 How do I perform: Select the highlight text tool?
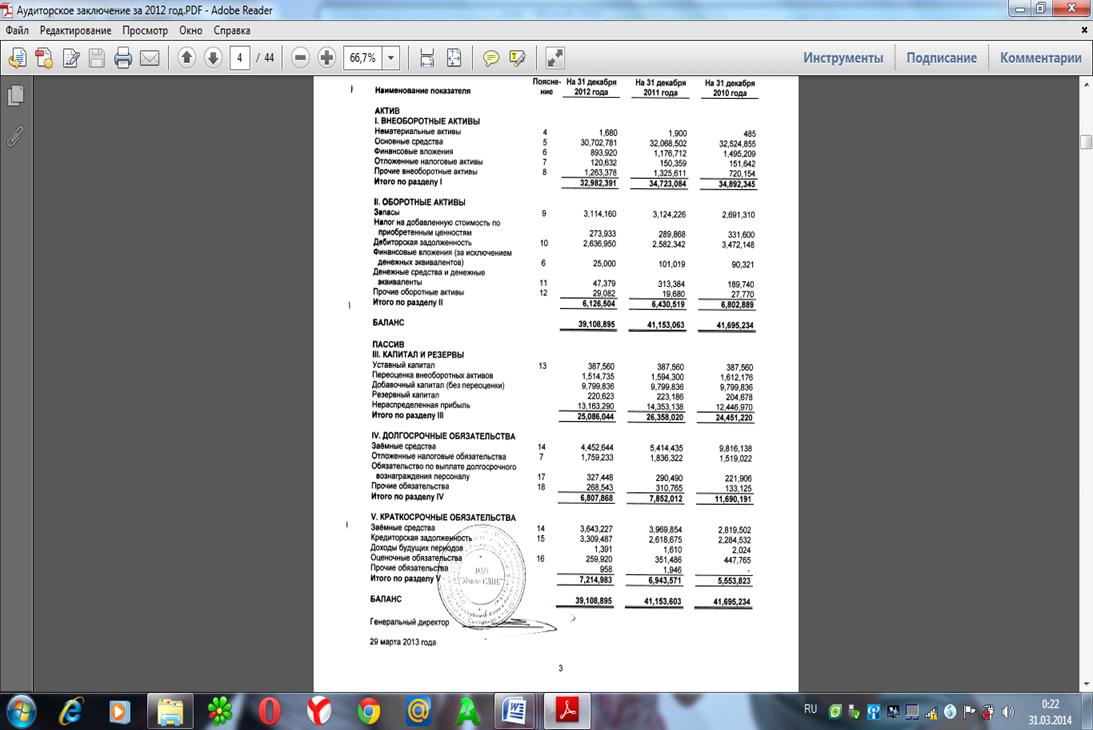click(517, 58)
